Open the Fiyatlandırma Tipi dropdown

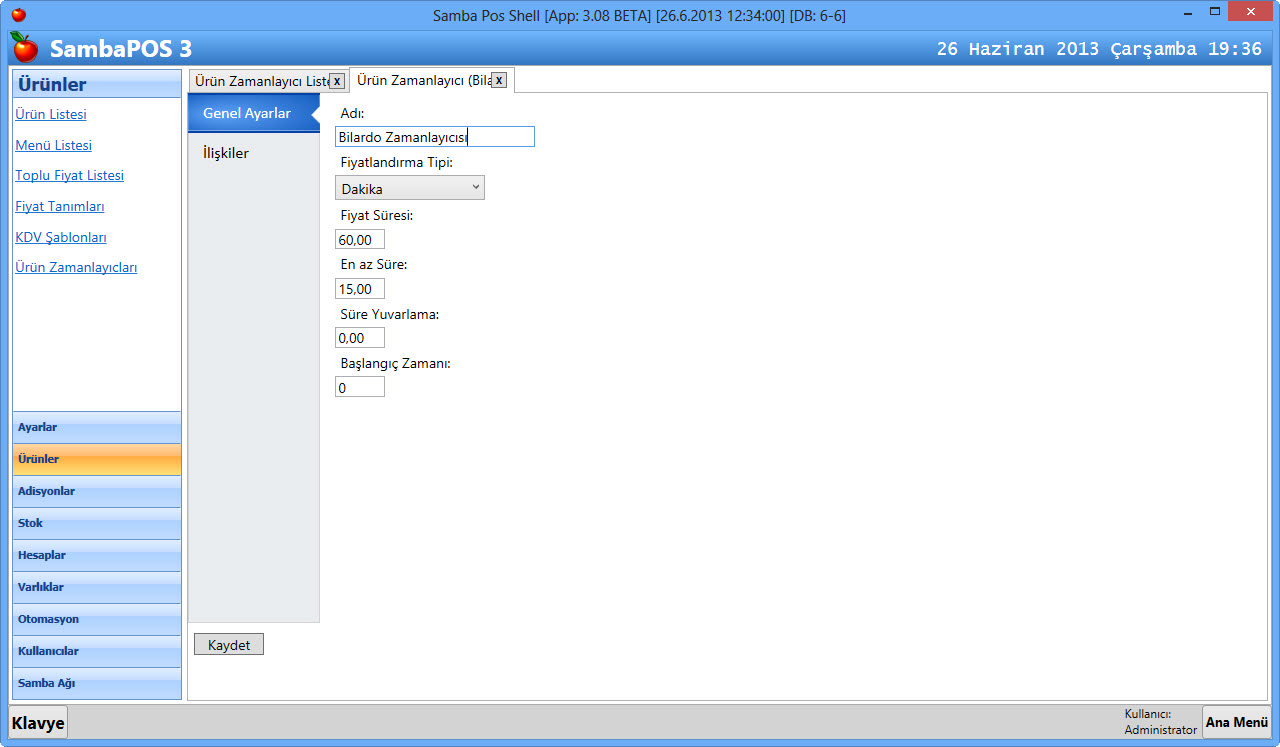tap(409, 188)
